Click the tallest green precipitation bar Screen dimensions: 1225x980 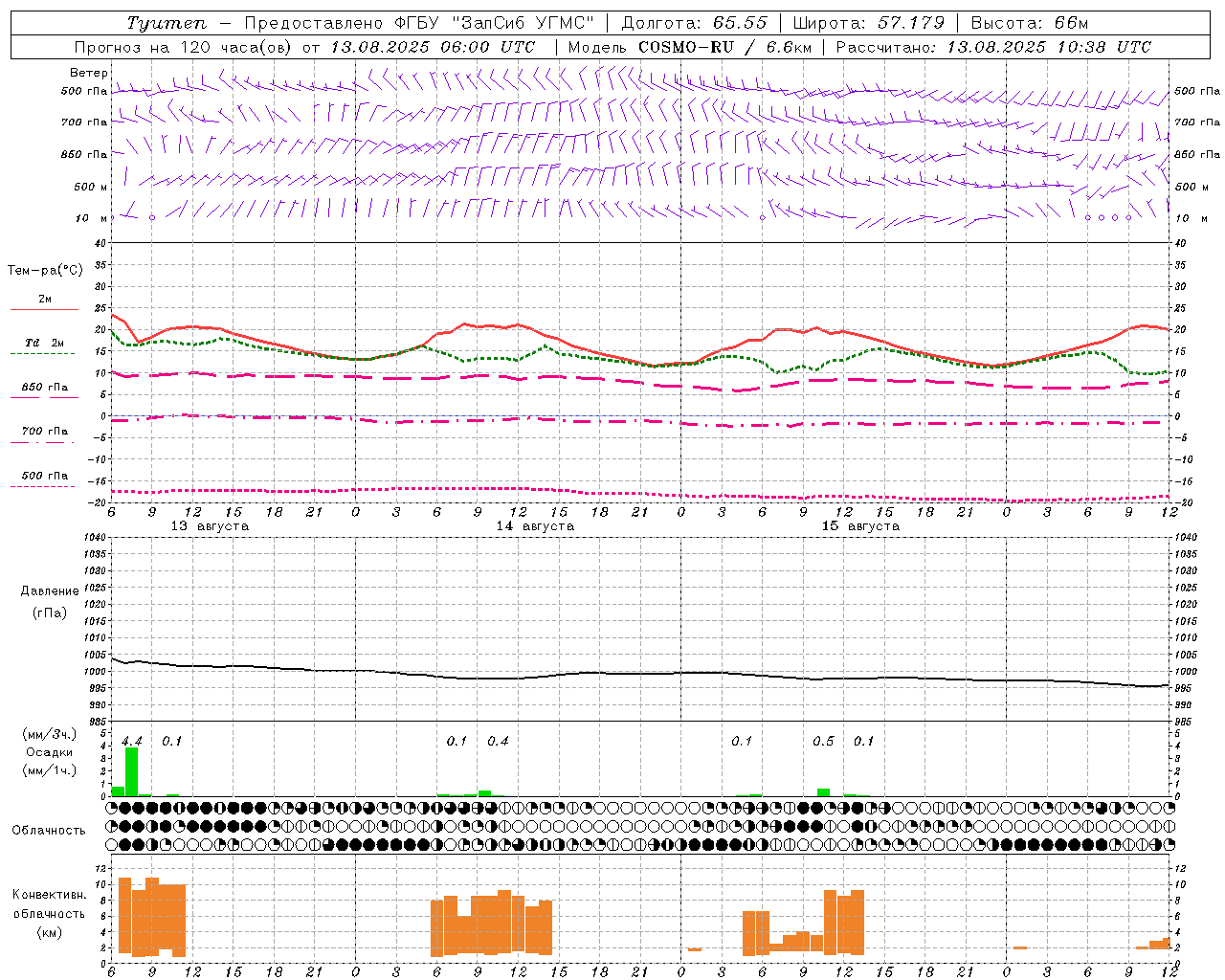132,771
